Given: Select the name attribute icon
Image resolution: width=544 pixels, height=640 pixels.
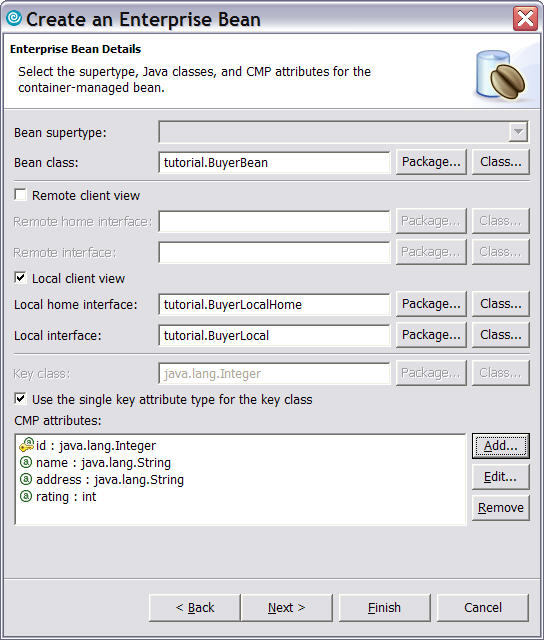Looking at the screenshot, I should [x=26, y=462].
